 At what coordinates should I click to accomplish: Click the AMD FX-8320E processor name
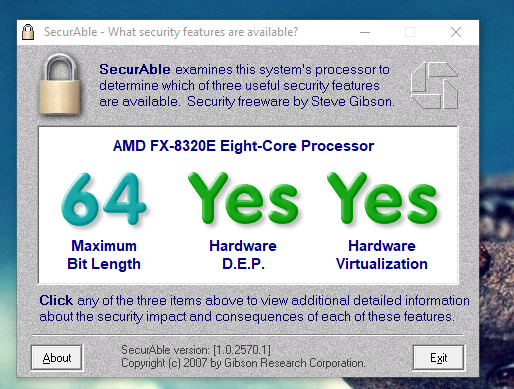[x=244, y=146]
